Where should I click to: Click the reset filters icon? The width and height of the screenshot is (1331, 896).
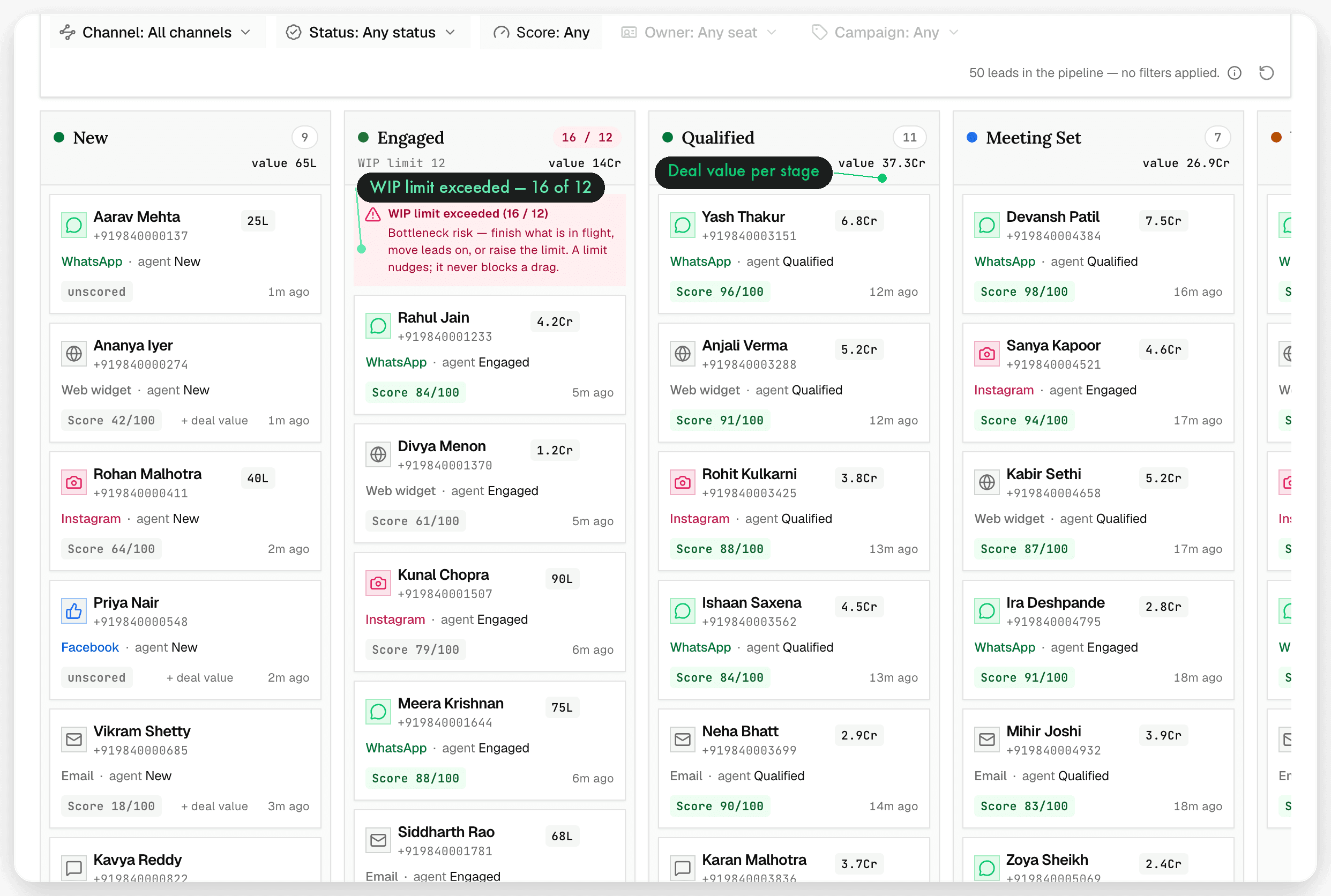point(1266,73)
